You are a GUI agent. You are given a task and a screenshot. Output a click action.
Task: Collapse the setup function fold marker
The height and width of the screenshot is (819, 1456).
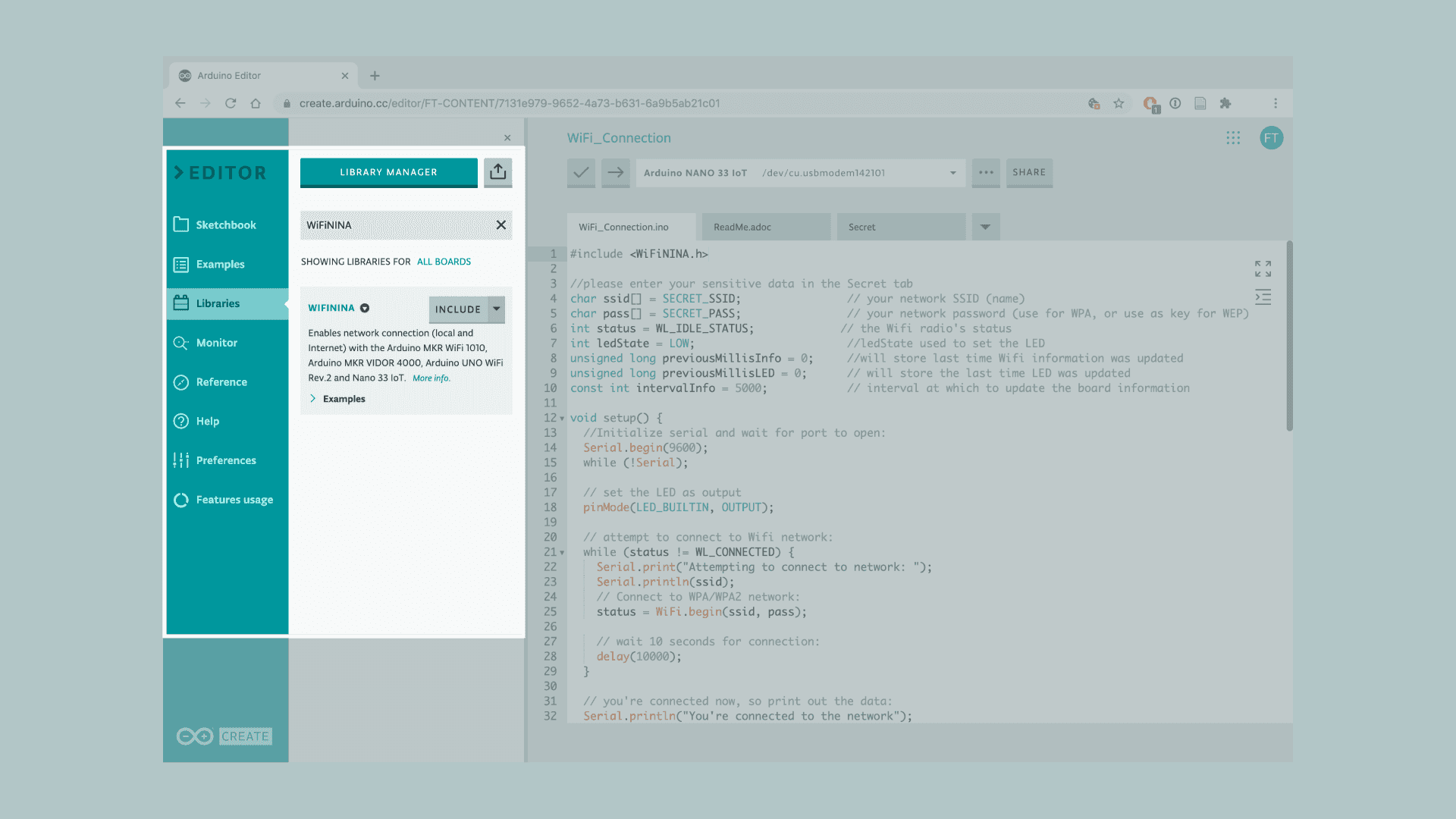(x=562, y=419)
